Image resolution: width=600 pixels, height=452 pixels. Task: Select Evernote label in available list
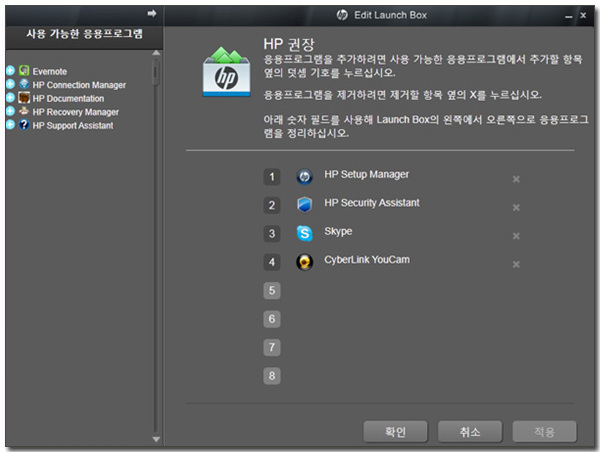(50, 72)
